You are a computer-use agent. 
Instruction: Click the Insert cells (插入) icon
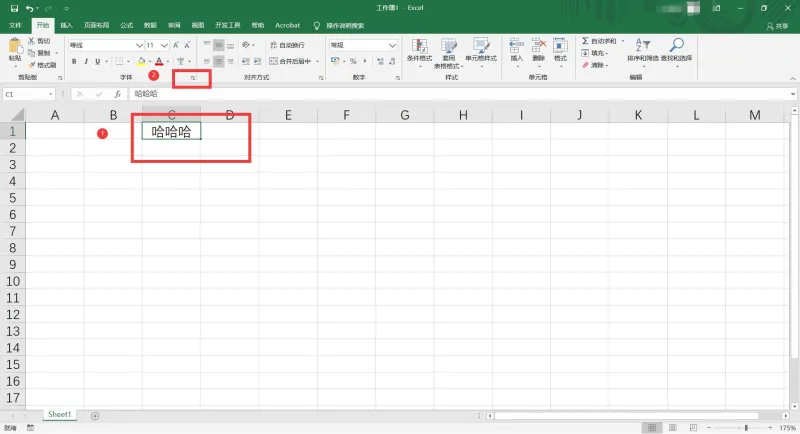click(x=516, y=46)
